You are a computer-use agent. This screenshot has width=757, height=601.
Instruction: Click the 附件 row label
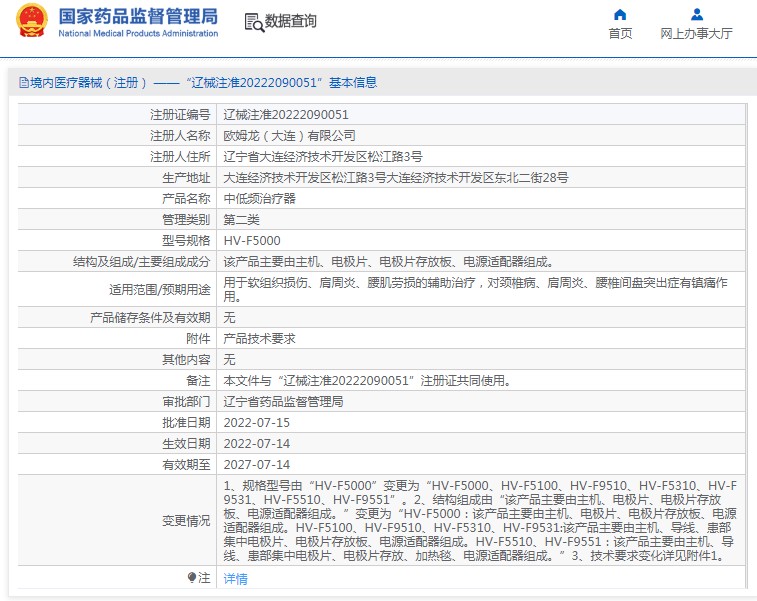(198, 338)
